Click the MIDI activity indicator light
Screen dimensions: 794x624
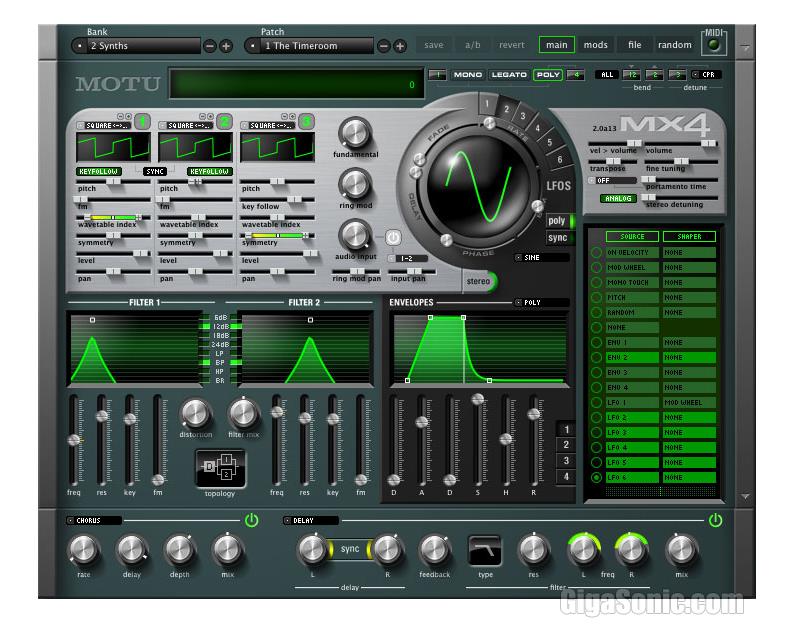click(714, 45)
